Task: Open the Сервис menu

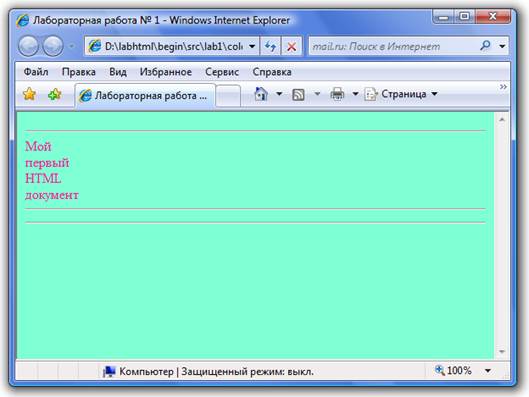Action: pos(222,72)
